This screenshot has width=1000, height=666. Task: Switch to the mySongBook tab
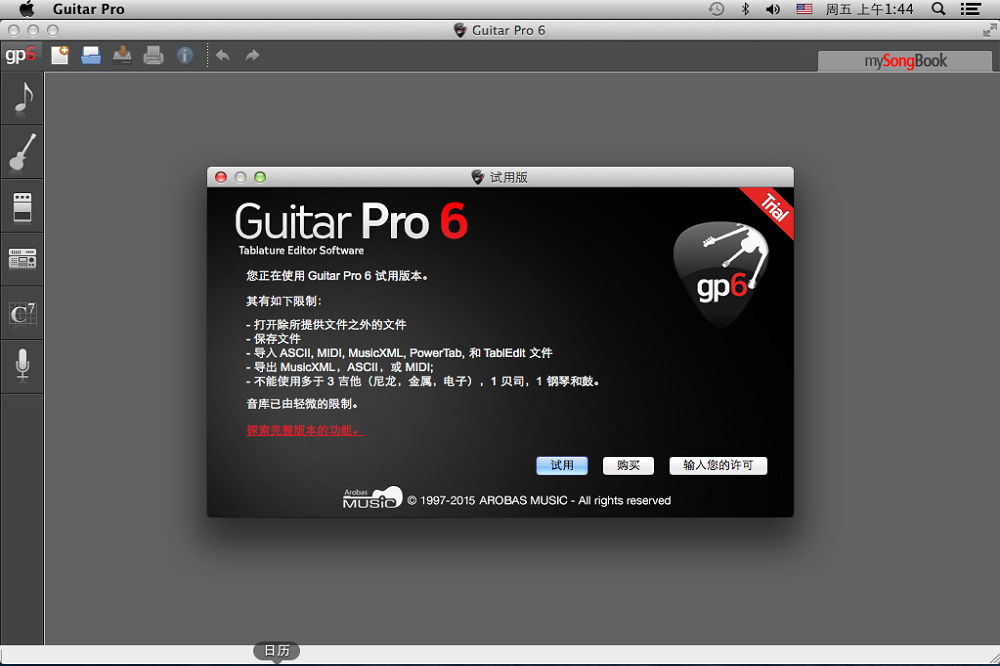click(905, 61)
